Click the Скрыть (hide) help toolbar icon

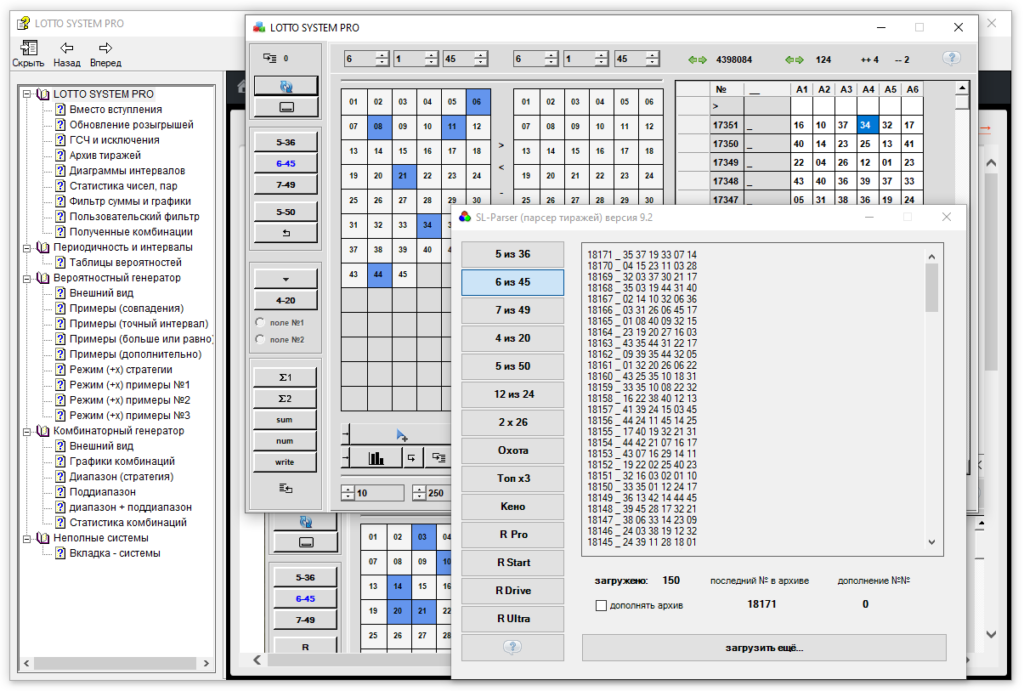coord(28,48)
